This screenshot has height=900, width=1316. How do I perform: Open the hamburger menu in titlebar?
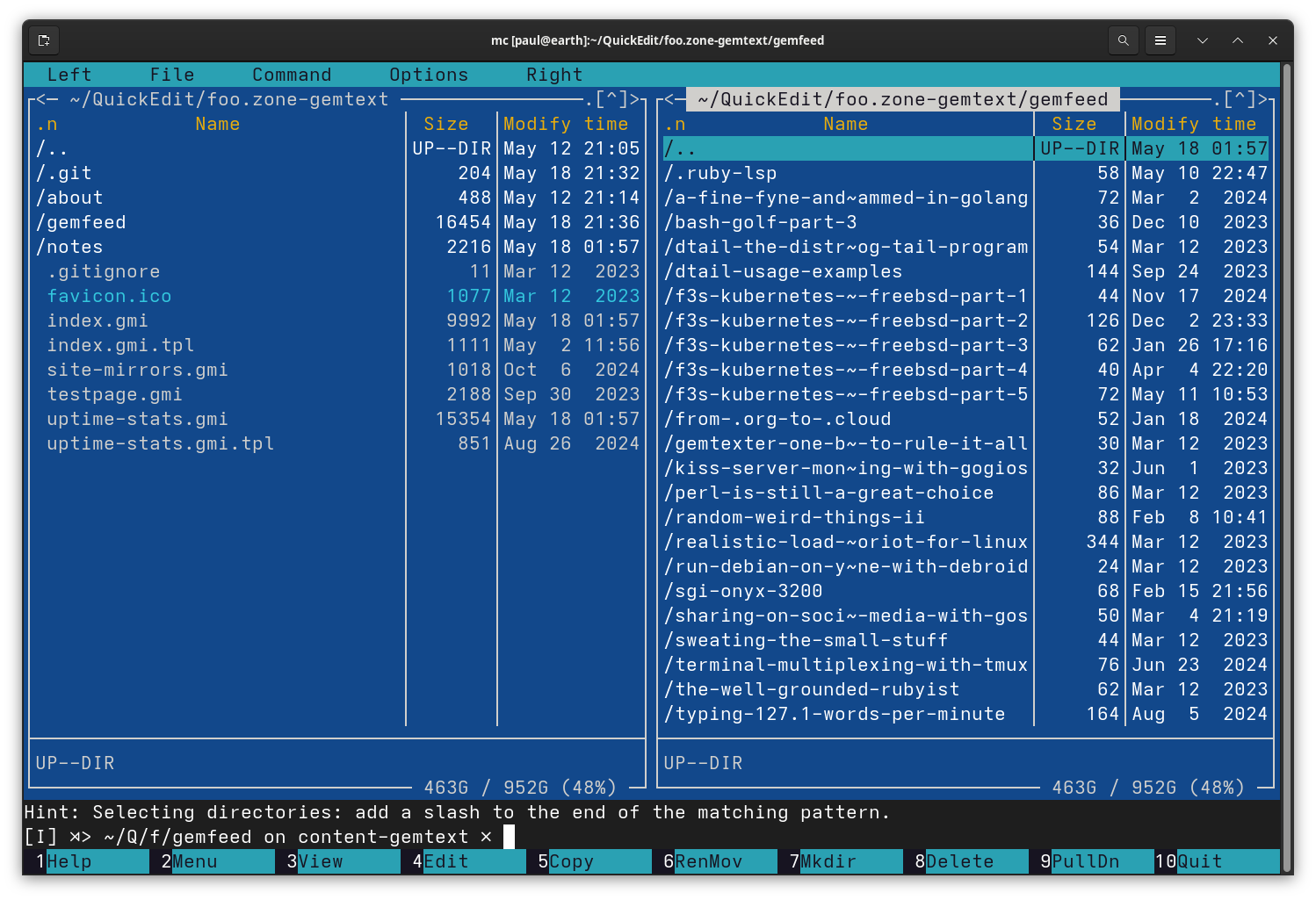pyautogui.click(x=1161, y=40)
